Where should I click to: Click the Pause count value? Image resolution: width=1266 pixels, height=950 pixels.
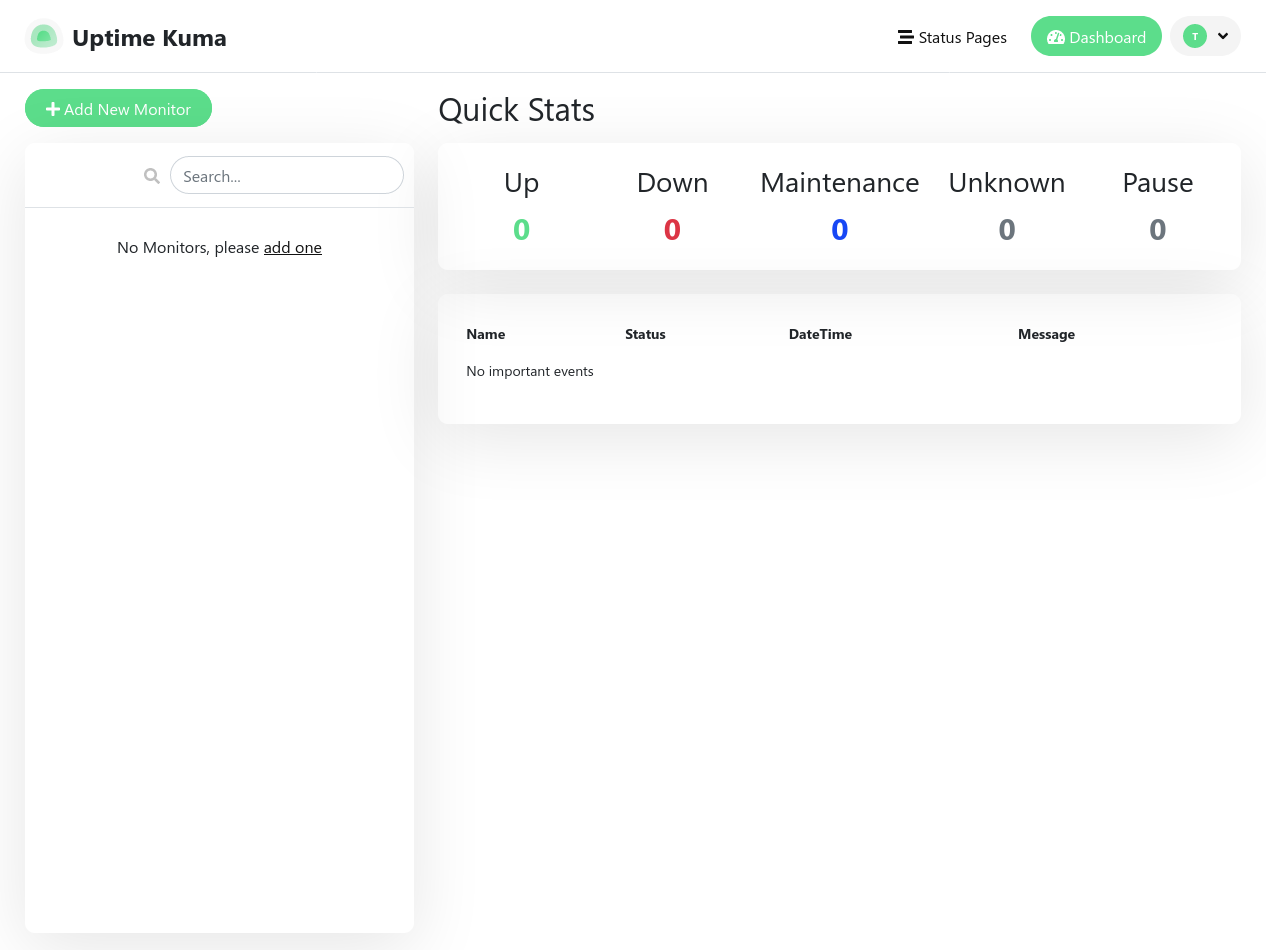point(1157,230)
